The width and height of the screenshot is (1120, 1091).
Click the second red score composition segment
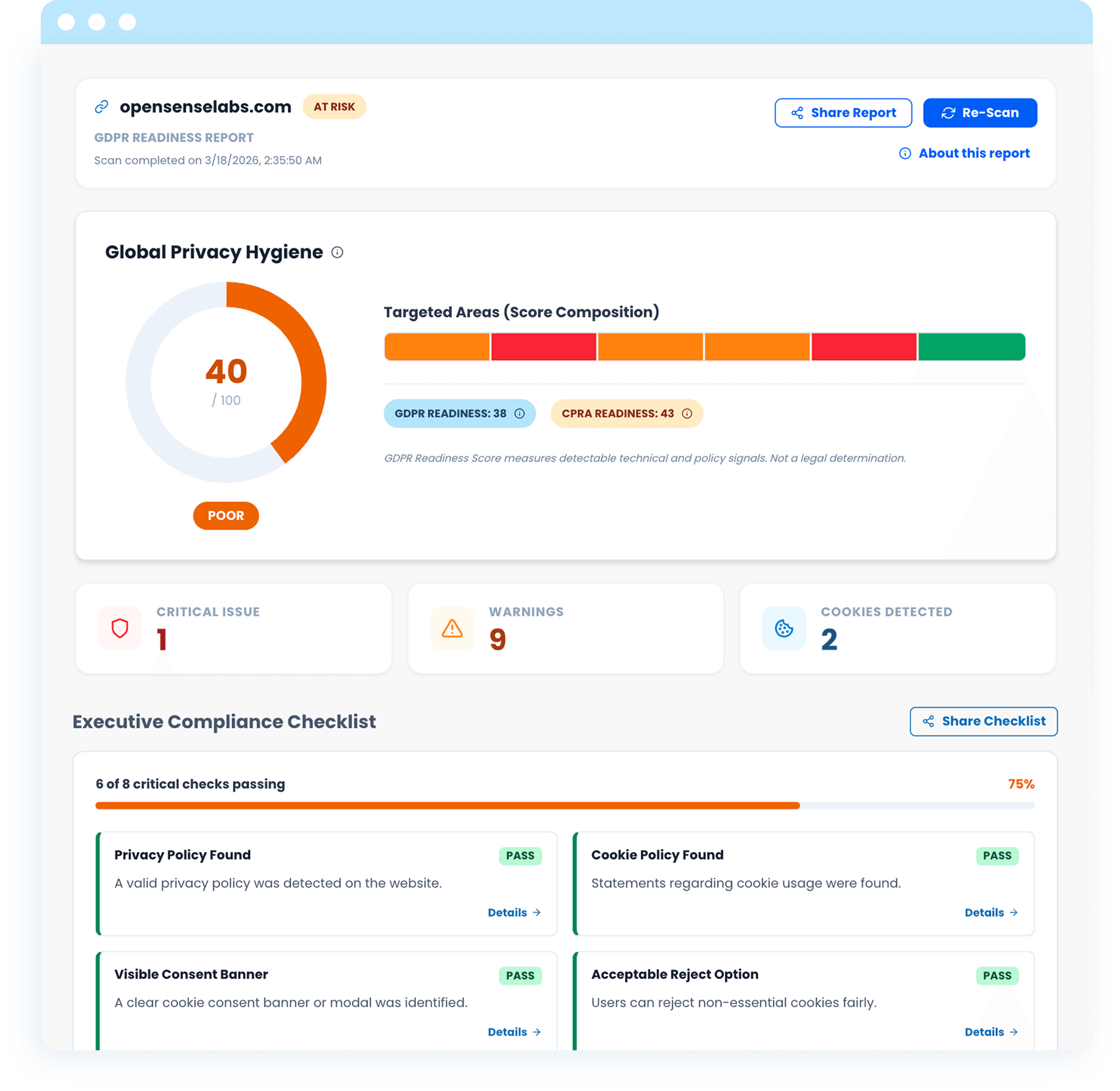[x=864, y=347]
